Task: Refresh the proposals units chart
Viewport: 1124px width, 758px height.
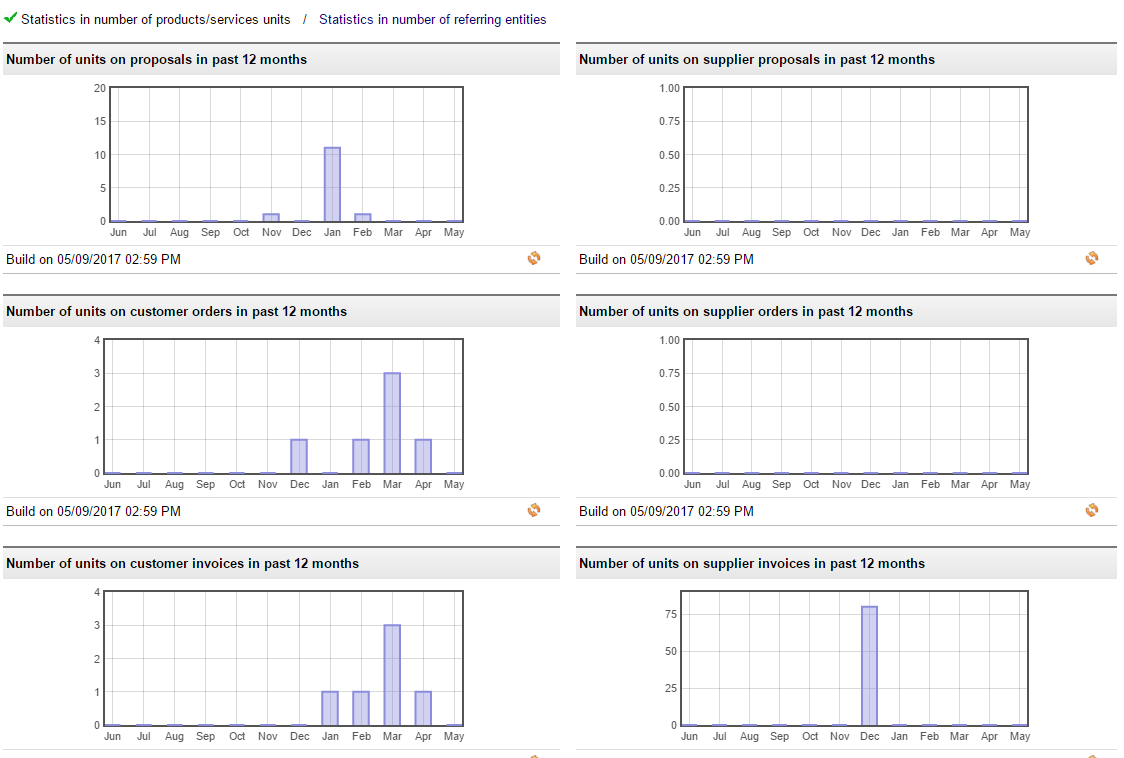Action: (x=534, y=258)
